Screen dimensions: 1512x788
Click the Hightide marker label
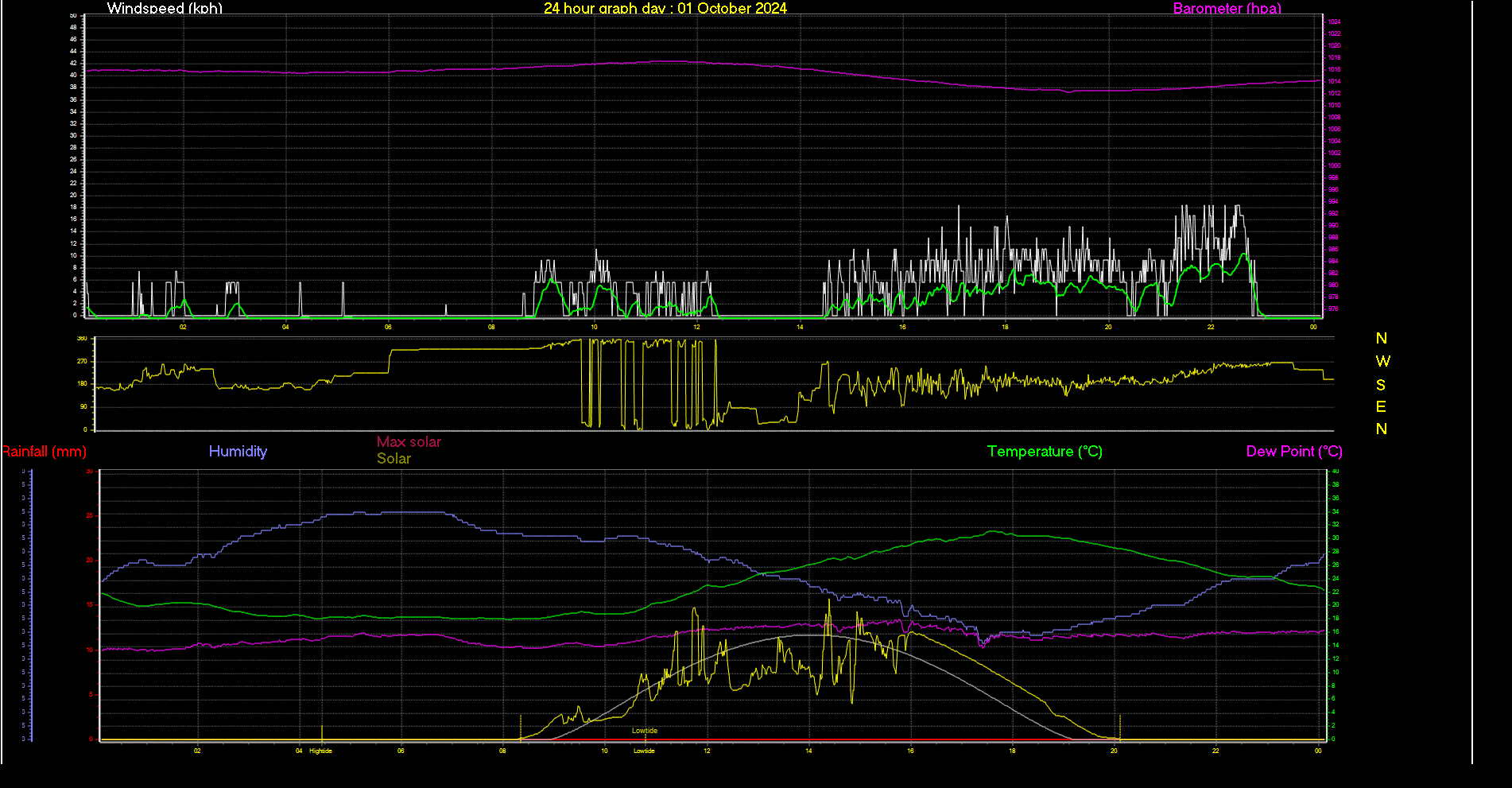point(320,751)
